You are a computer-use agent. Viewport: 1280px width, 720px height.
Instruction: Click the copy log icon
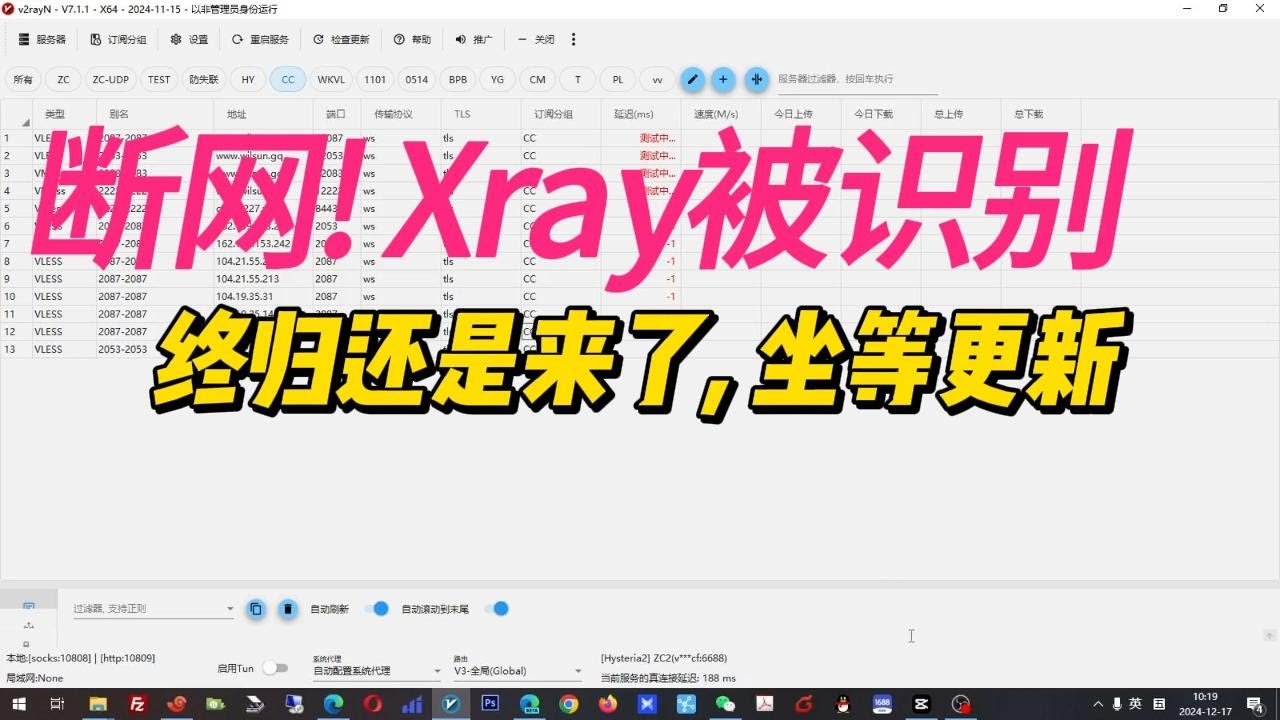[256, 608]
